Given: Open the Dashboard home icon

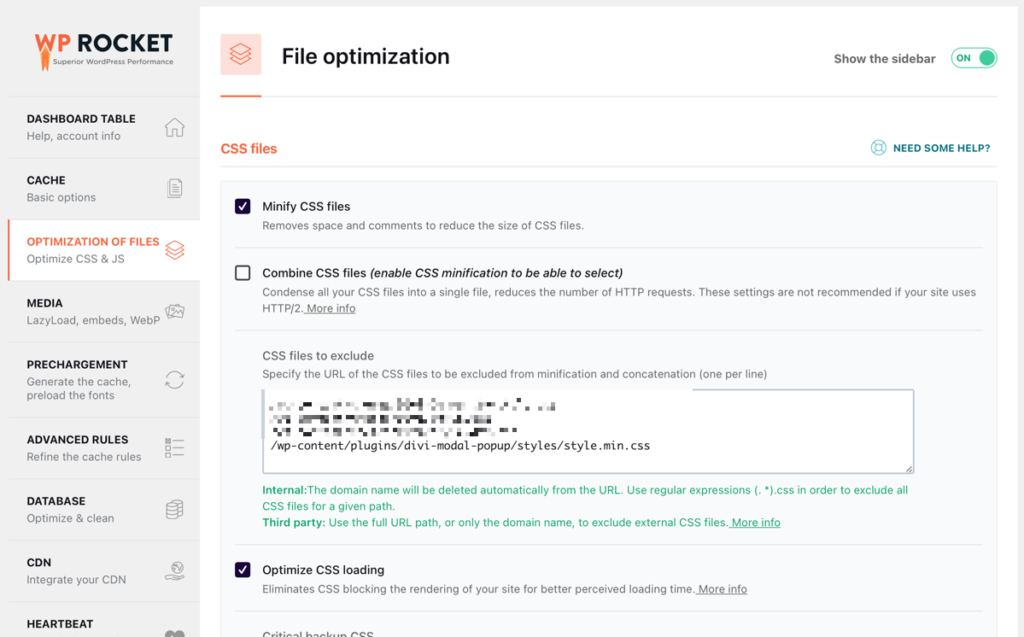Looking at the screenshot, I should (x=174, y=128).
